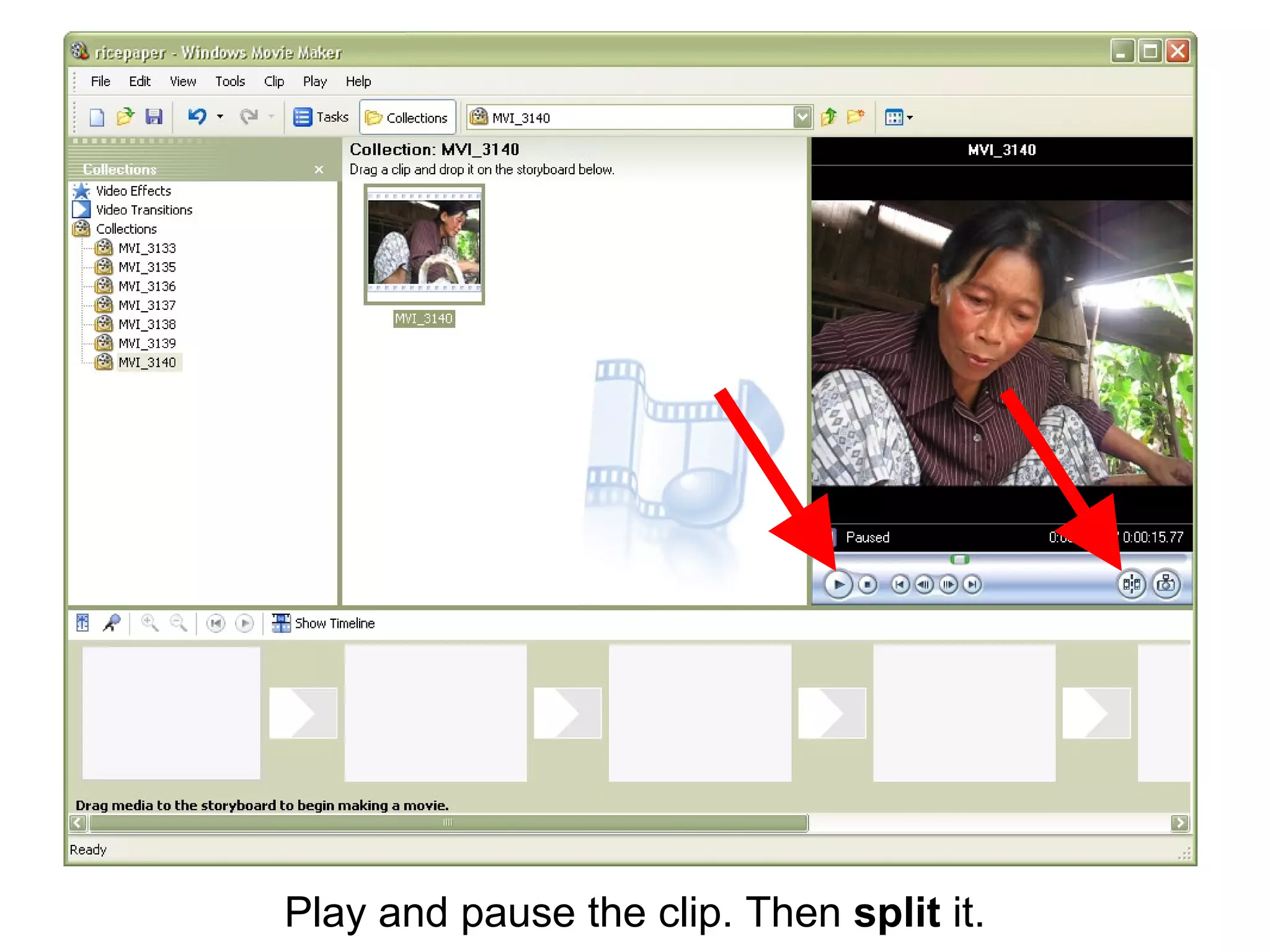
Task: Select Video Effects in the tree
Action: [133, 191]
